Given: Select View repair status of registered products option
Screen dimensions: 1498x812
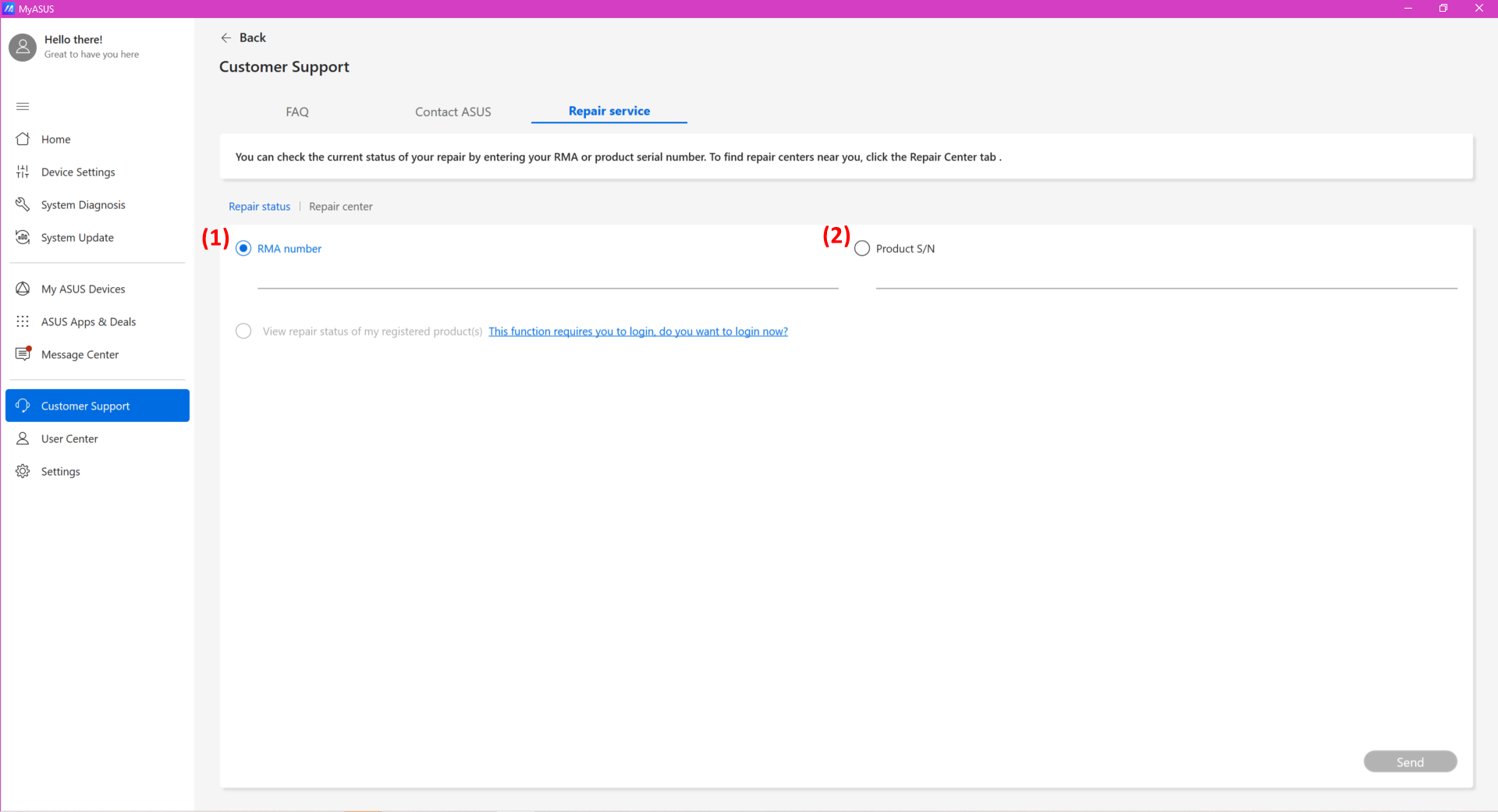Looking at the screenshot, I should pos(243,331).
